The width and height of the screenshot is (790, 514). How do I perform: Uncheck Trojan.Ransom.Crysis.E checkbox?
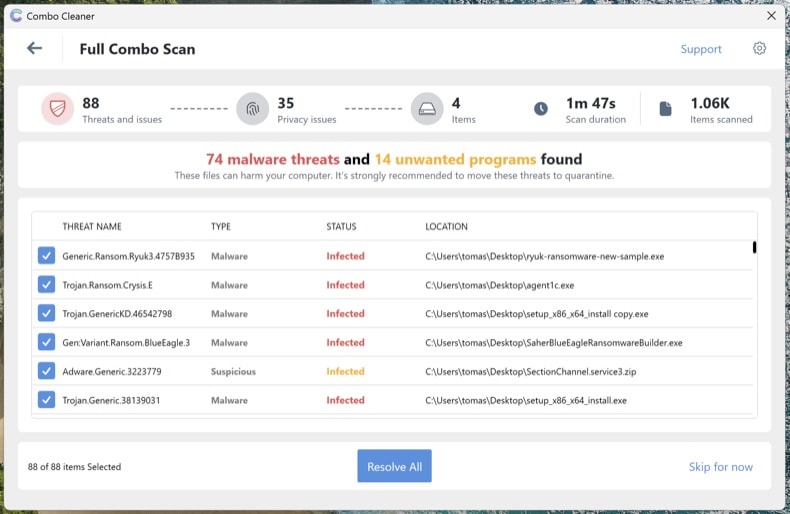coord(46,284)
